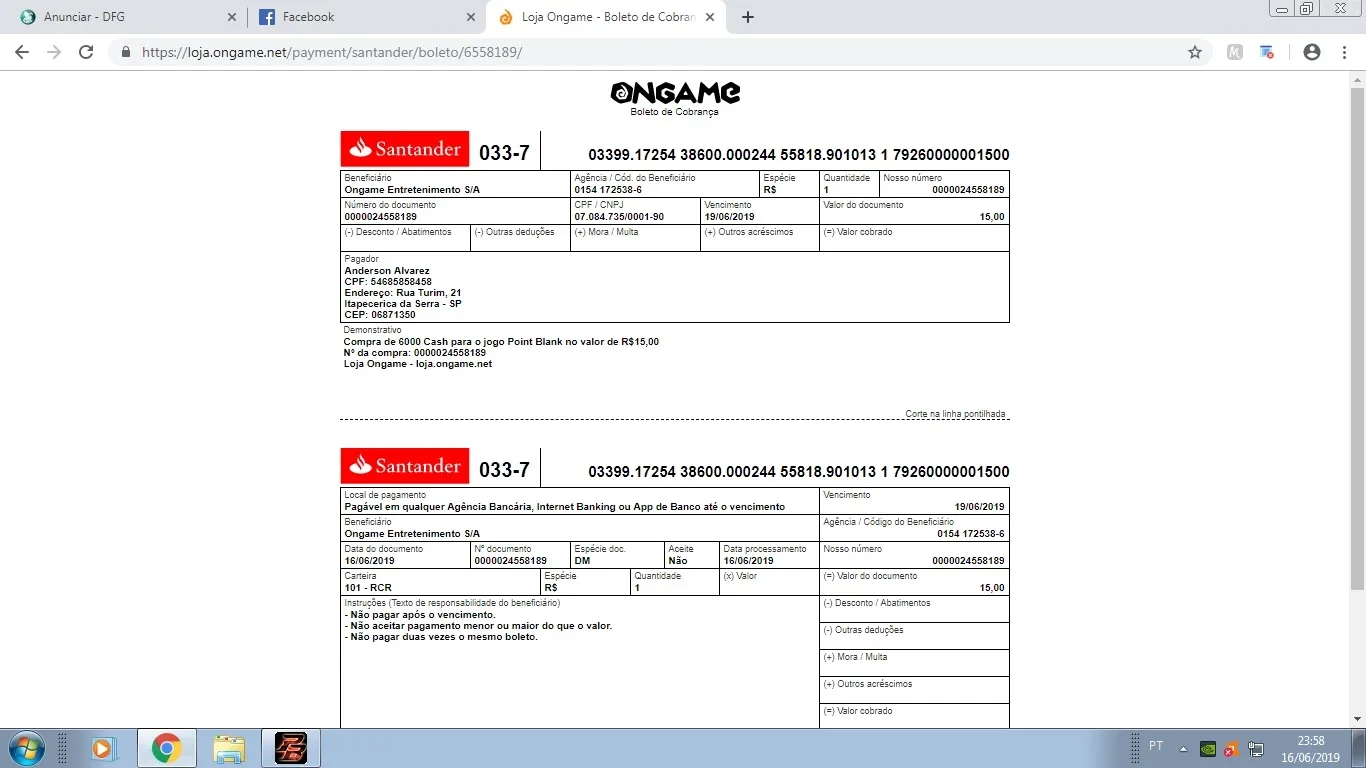Click the Ongame logo at top
1366x768 pixels.
675,93
